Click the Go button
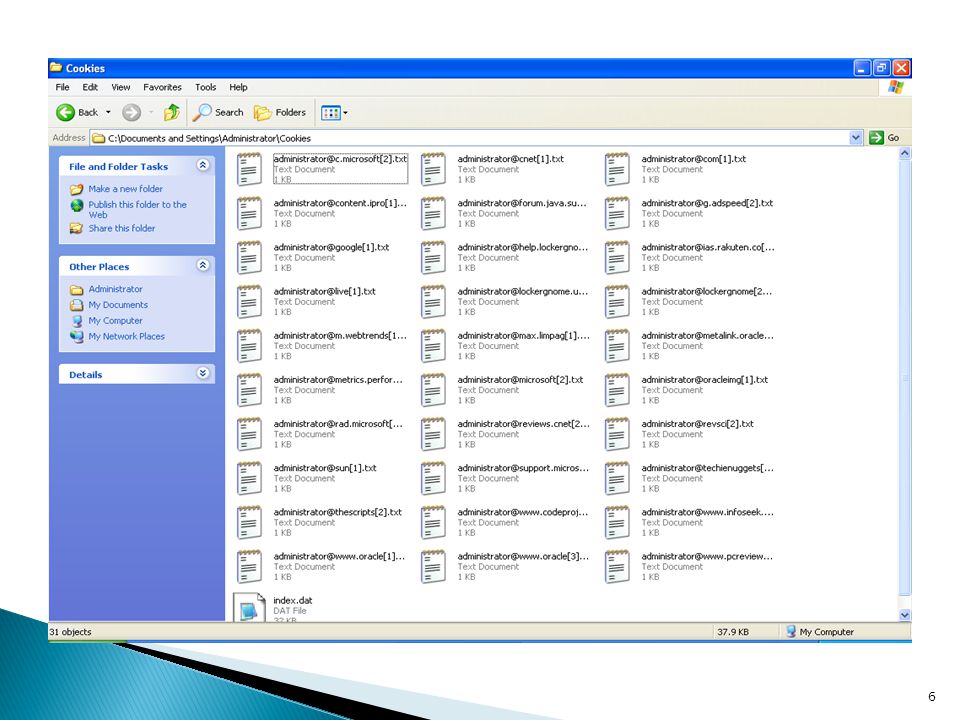 click(885, 138)
